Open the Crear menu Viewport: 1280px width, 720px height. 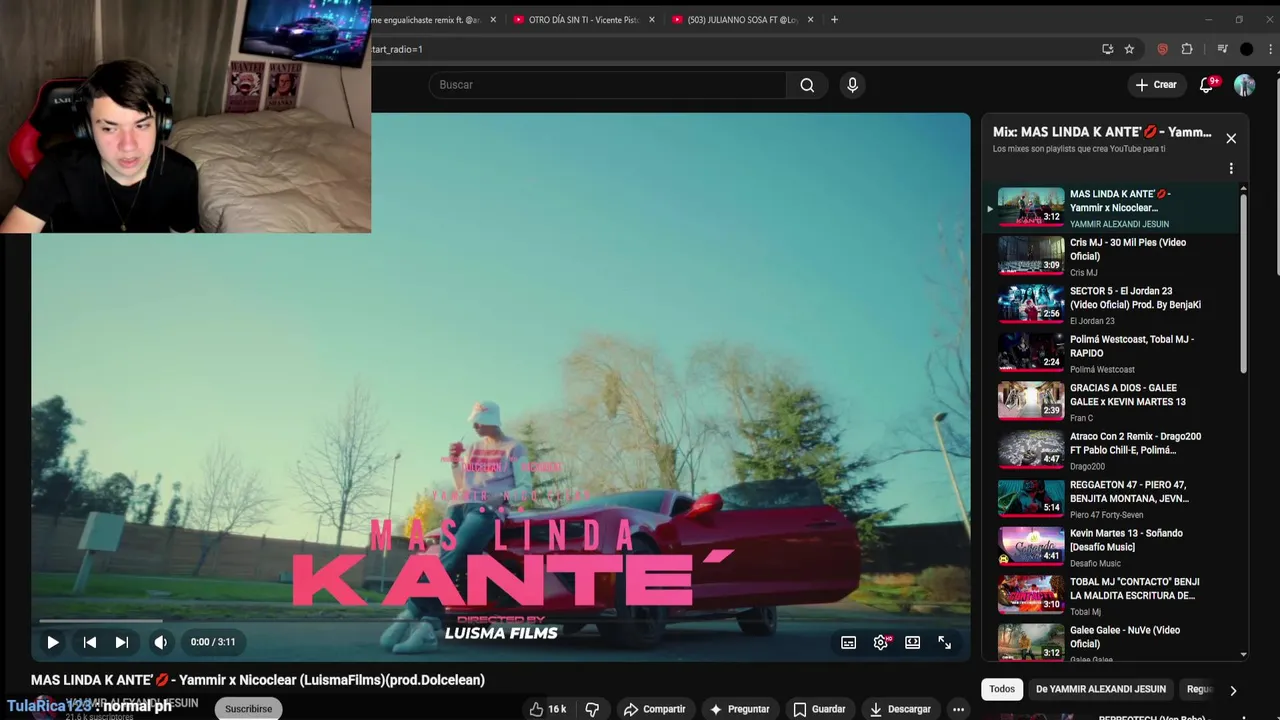[x=1156, y=85]
